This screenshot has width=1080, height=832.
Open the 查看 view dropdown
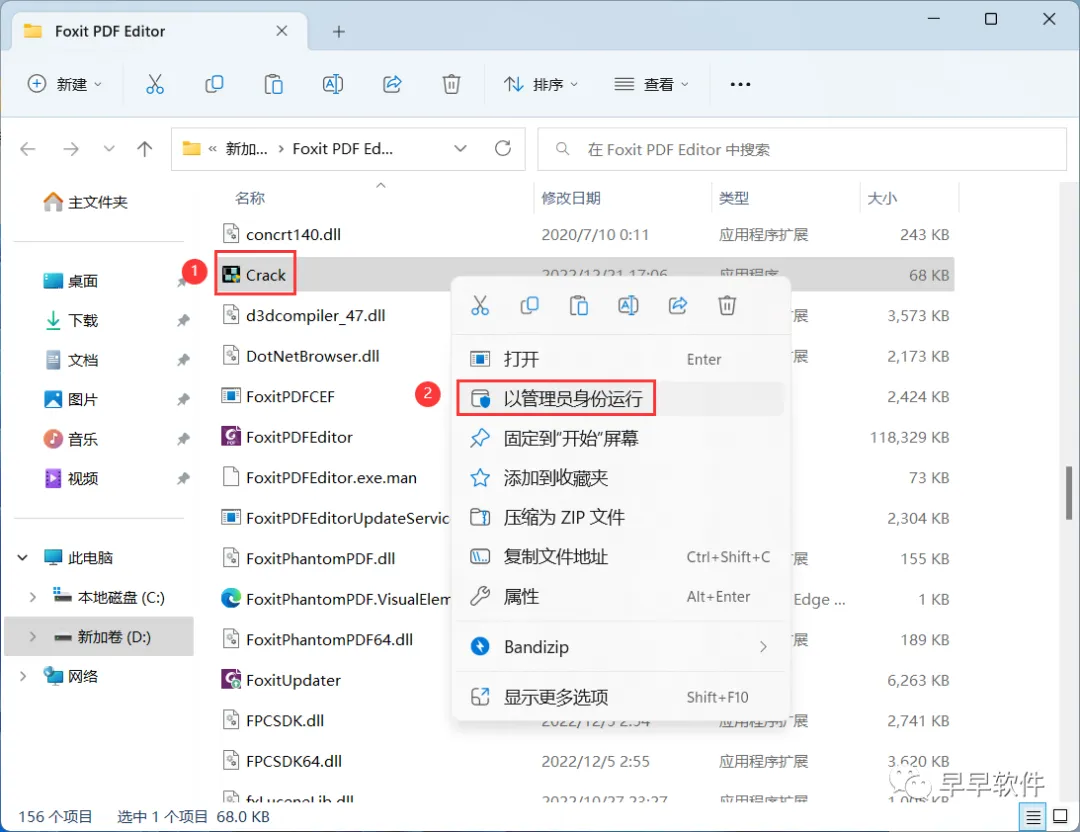click(652, 84)
